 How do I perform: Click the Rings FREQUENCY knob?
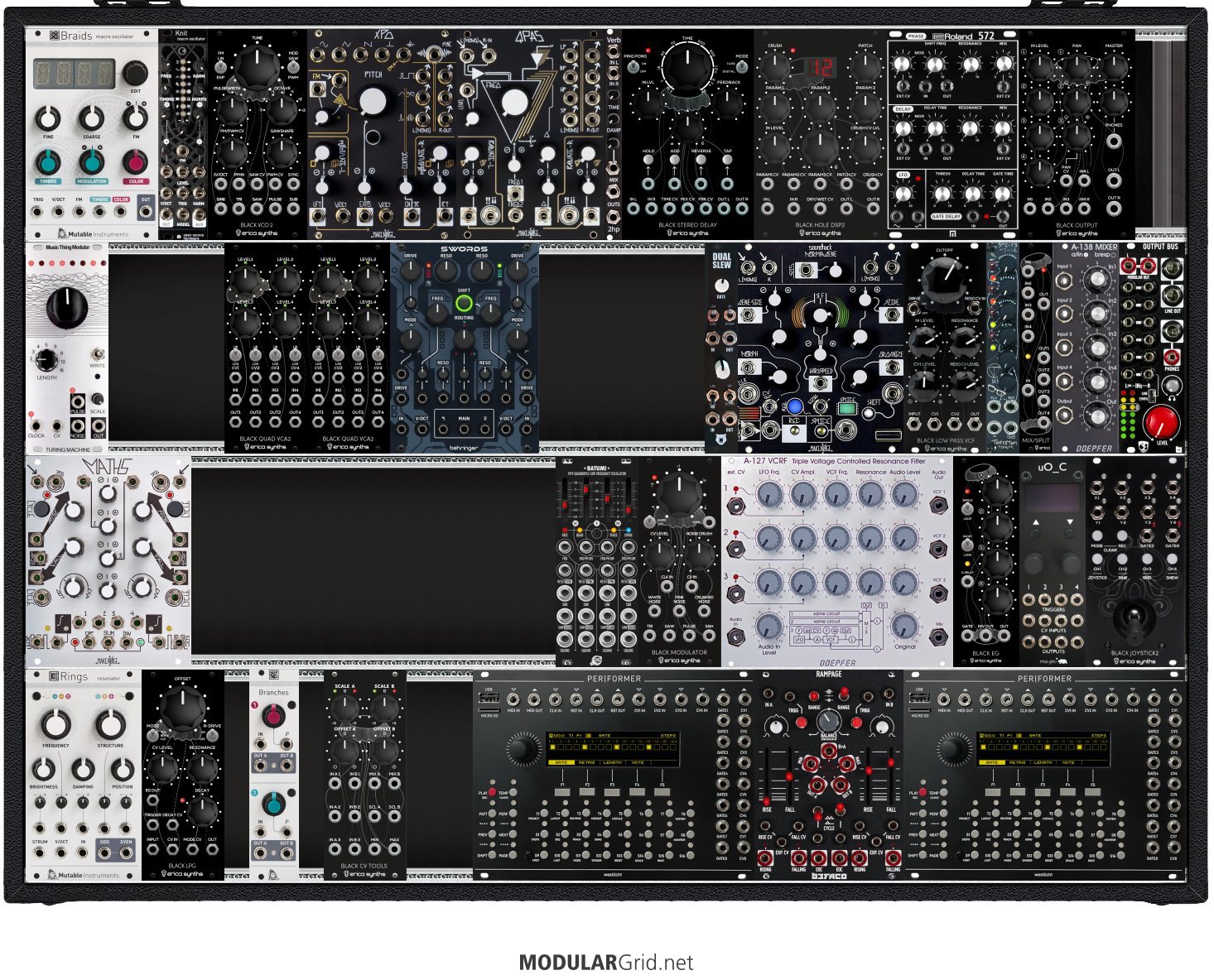pyautogui.click(x=55, y=723)
